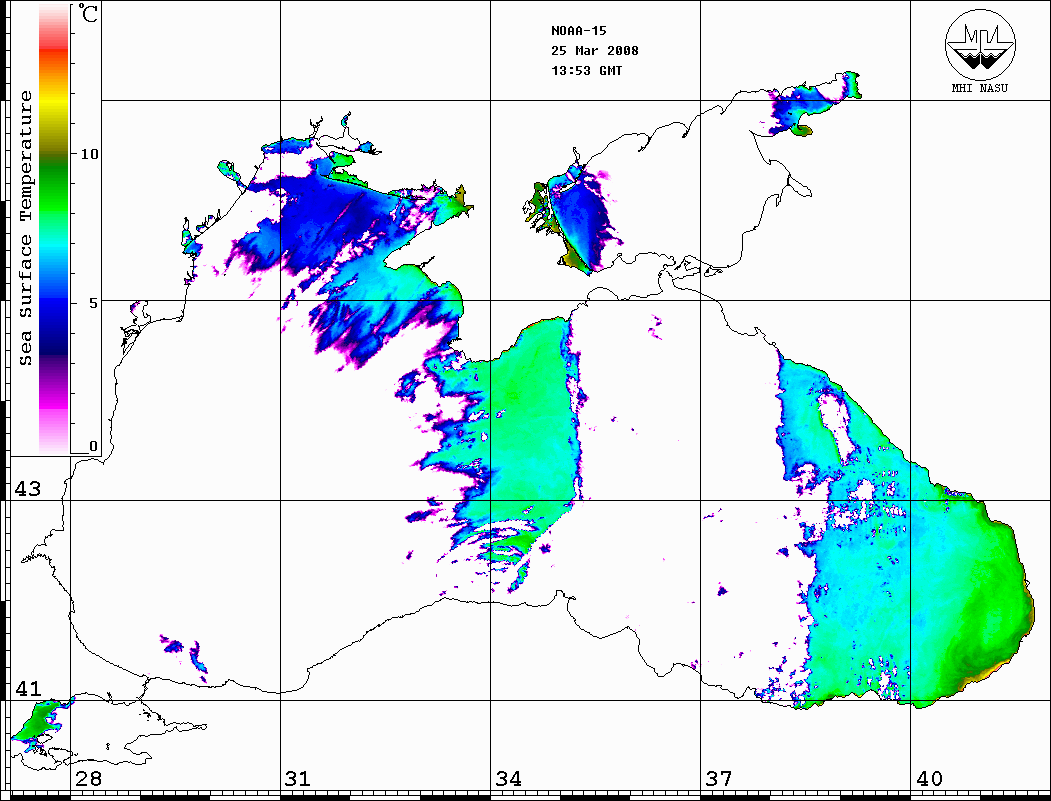Click the MHI NASU logo emblem
1051x801 pixels.
(980, 43)
